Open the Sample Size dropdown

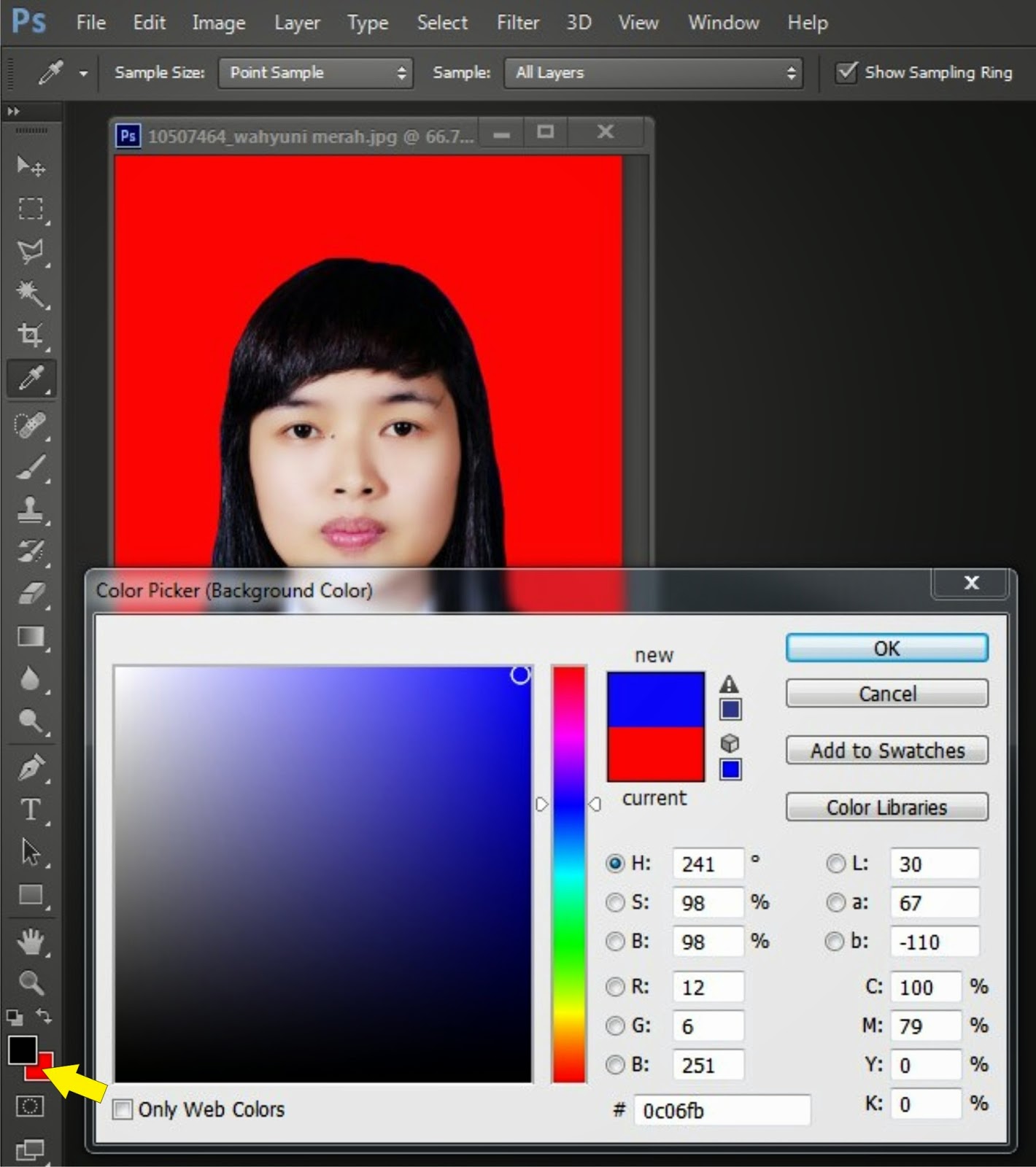coord(315,73)
